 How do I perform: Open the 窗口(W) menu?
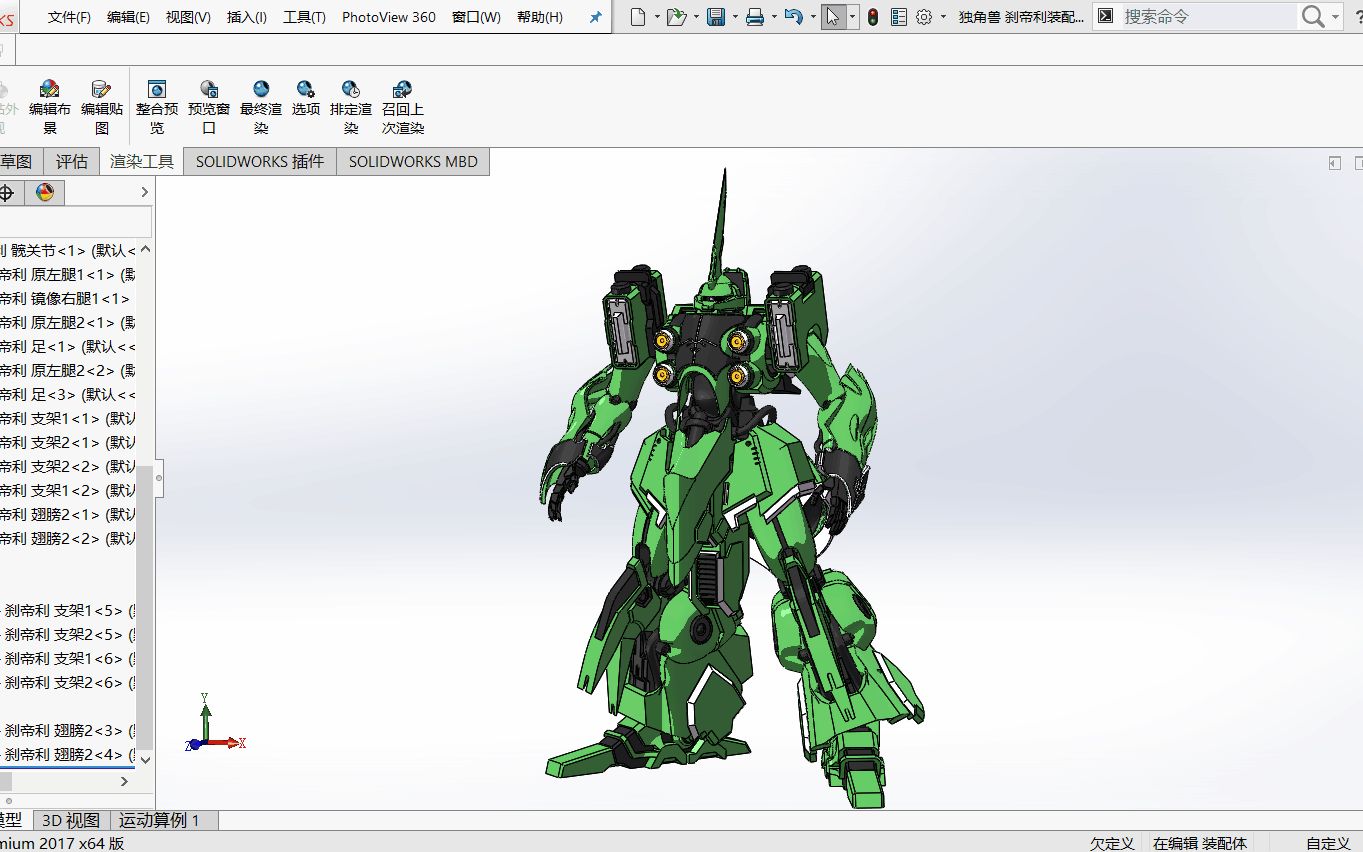point(476,17)
